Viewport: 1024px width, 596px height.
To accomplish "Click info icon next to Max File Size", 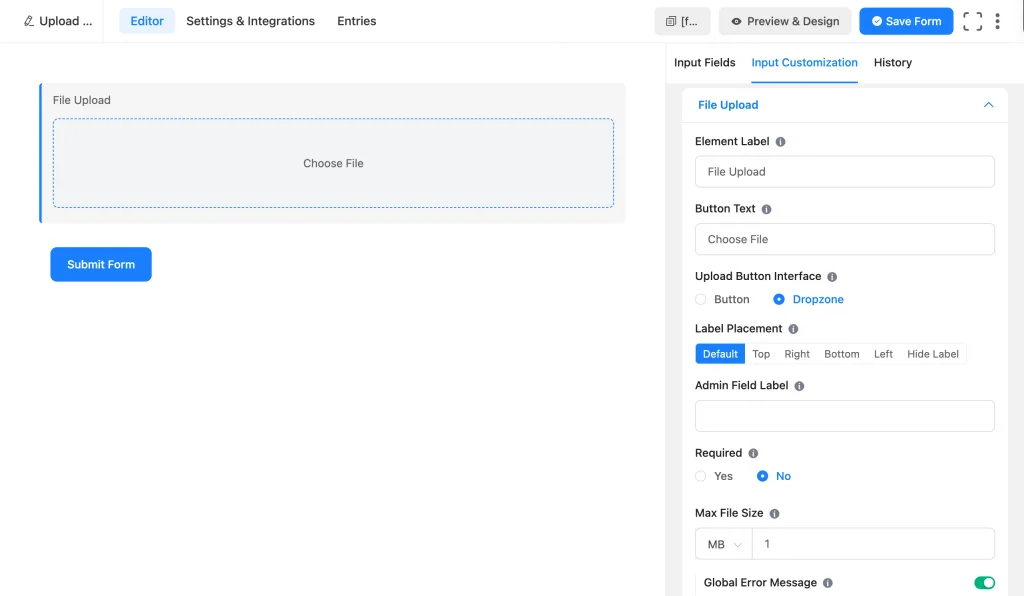I will (x=775, y=514).
